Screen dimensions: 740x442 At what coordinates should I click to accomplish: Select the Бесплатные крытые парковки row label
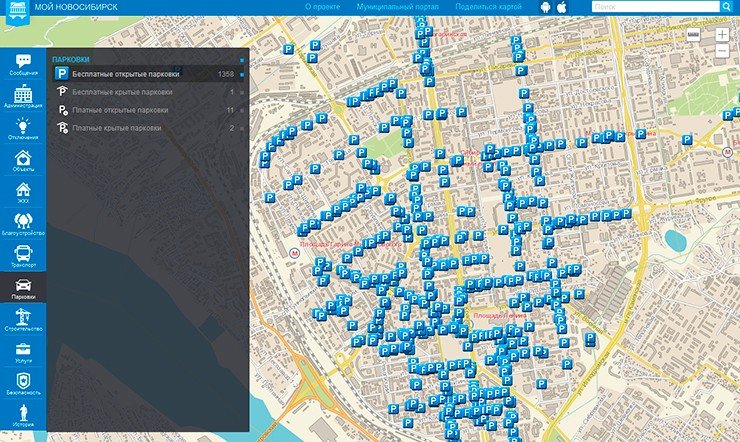click(122, 92)
